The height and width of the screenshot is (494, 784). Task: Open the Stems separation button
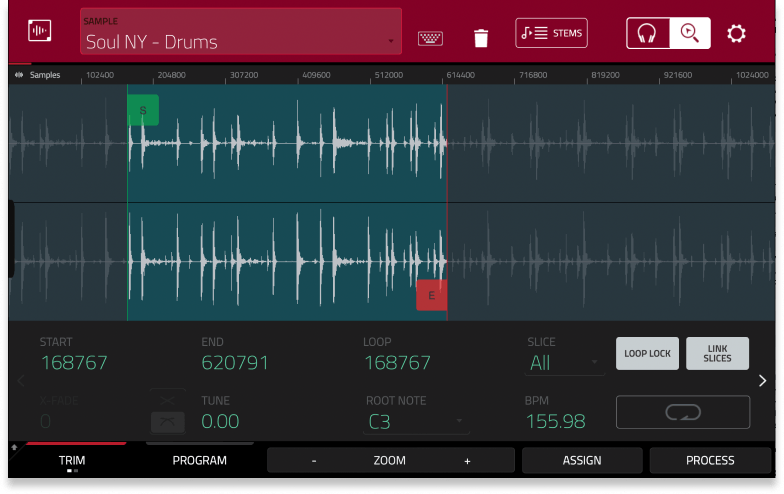pyautogui.click(x=551, y=33)
